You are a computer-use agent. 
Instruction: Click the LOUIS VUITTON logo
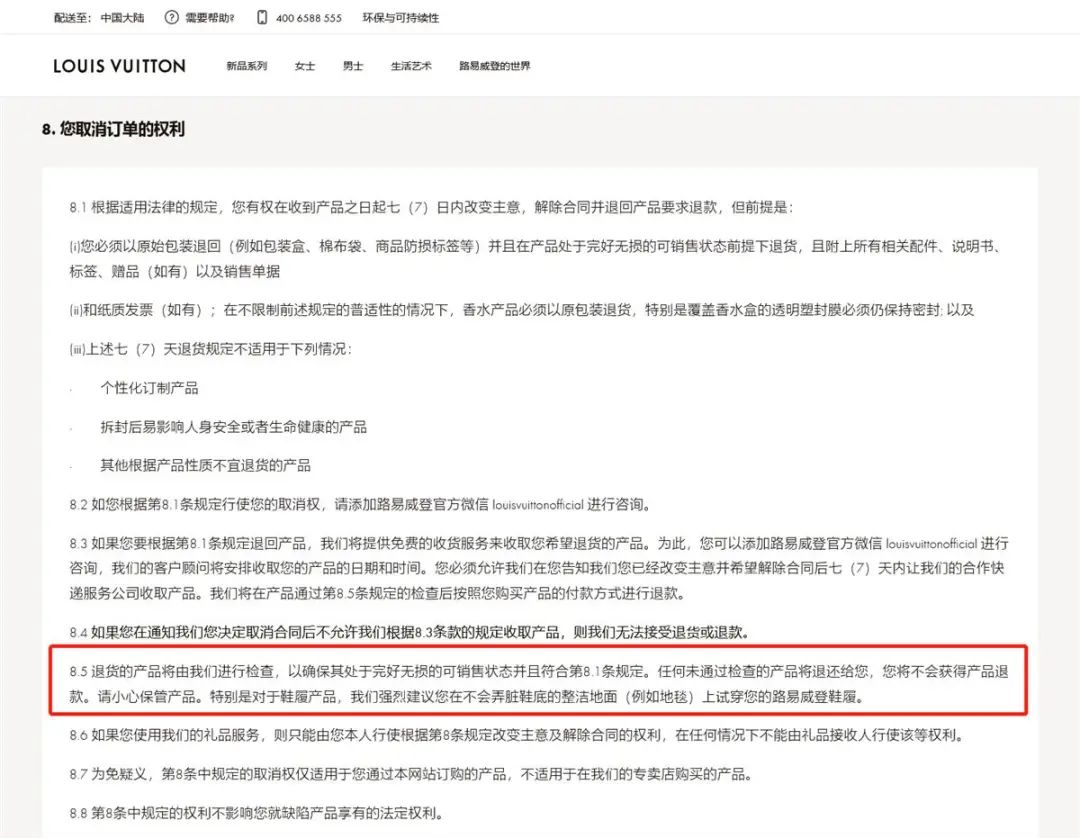pos(119,65)
